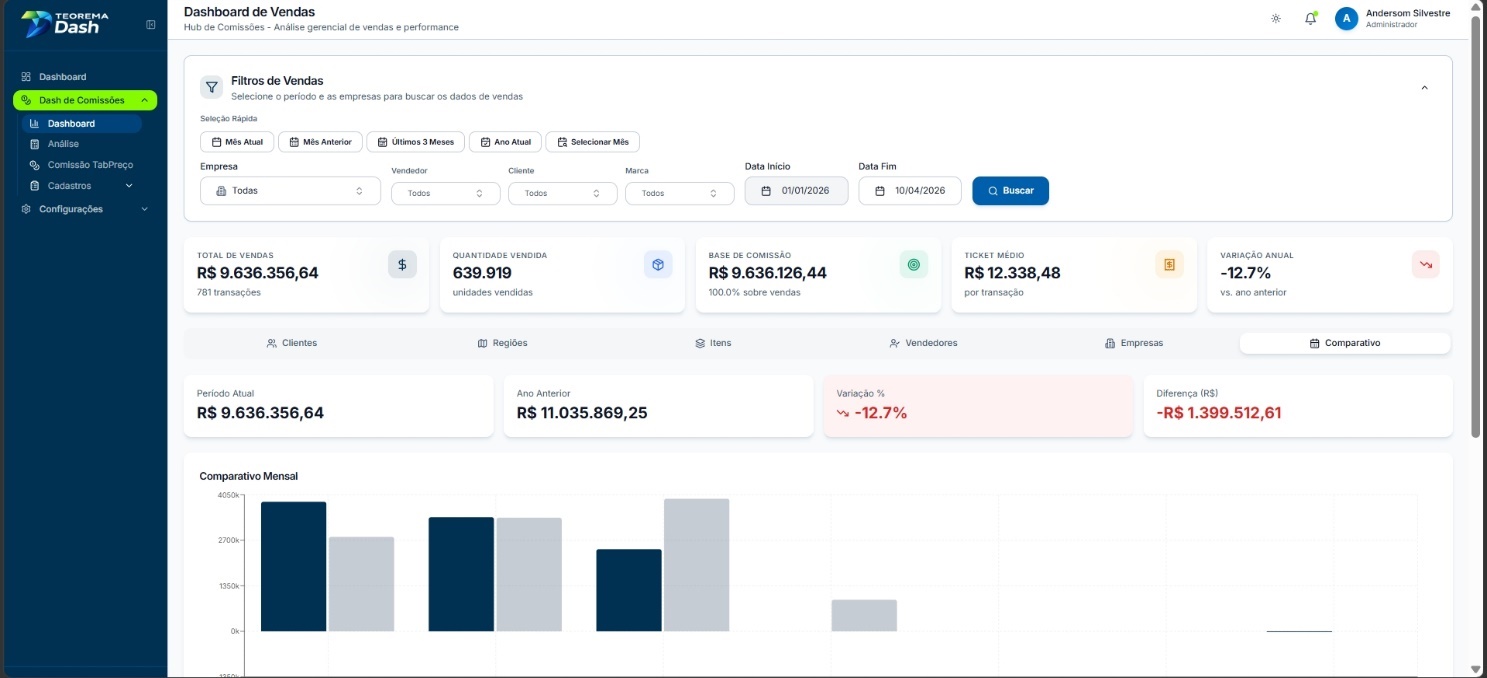The image size is (1487, 678).
Task: Open the Cliente dropdown
Action: coord(562,193)
